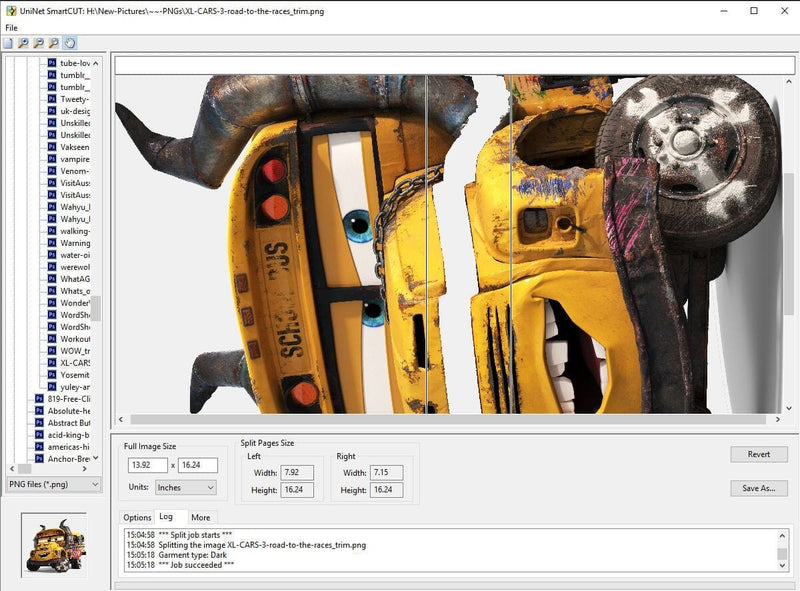
Task: Click the Revert button
Action: click(x=760, y=454)
